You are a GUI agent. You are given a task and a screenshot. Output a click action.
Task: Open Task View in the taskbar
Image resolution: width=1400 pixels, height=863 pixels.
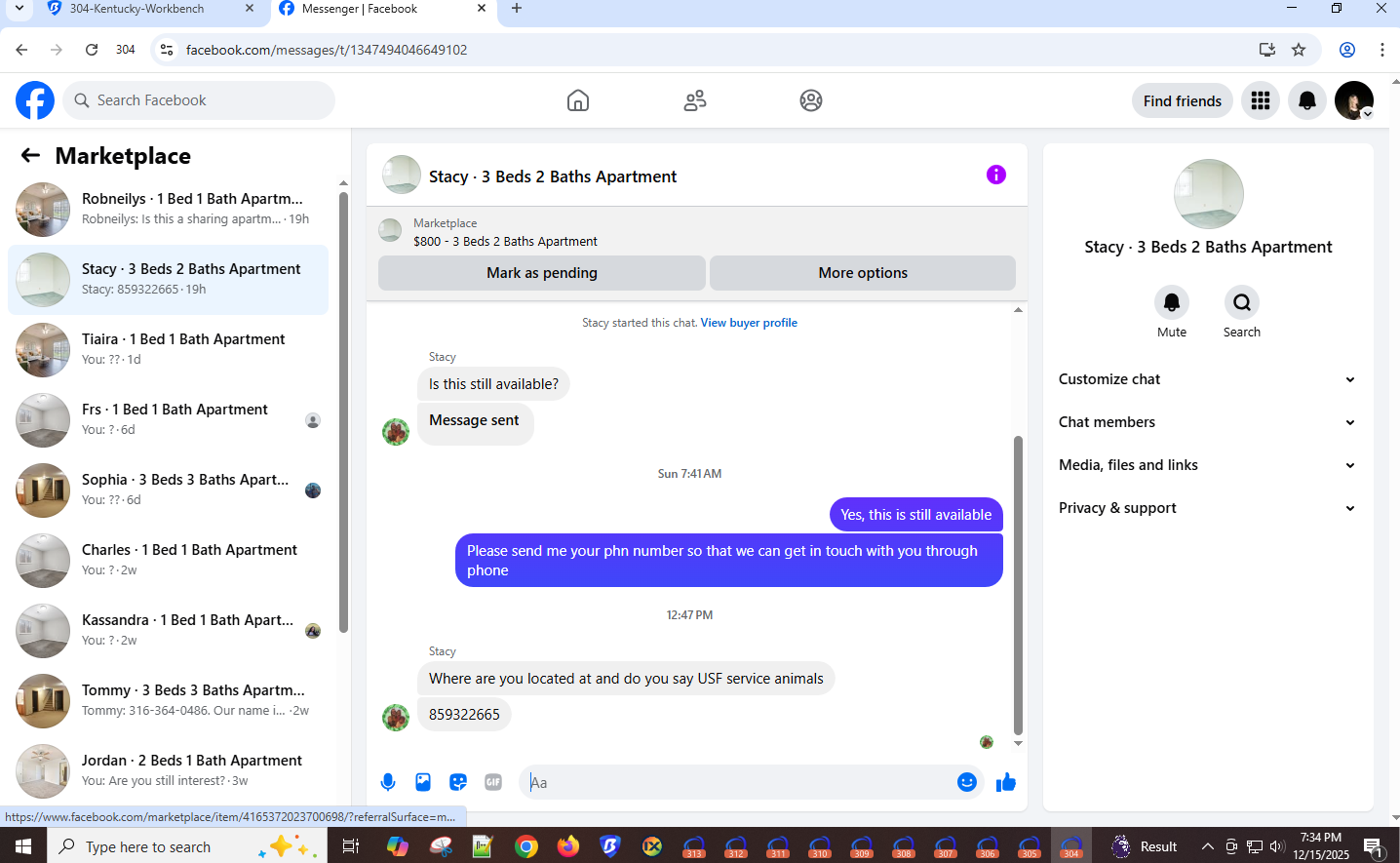351,846
